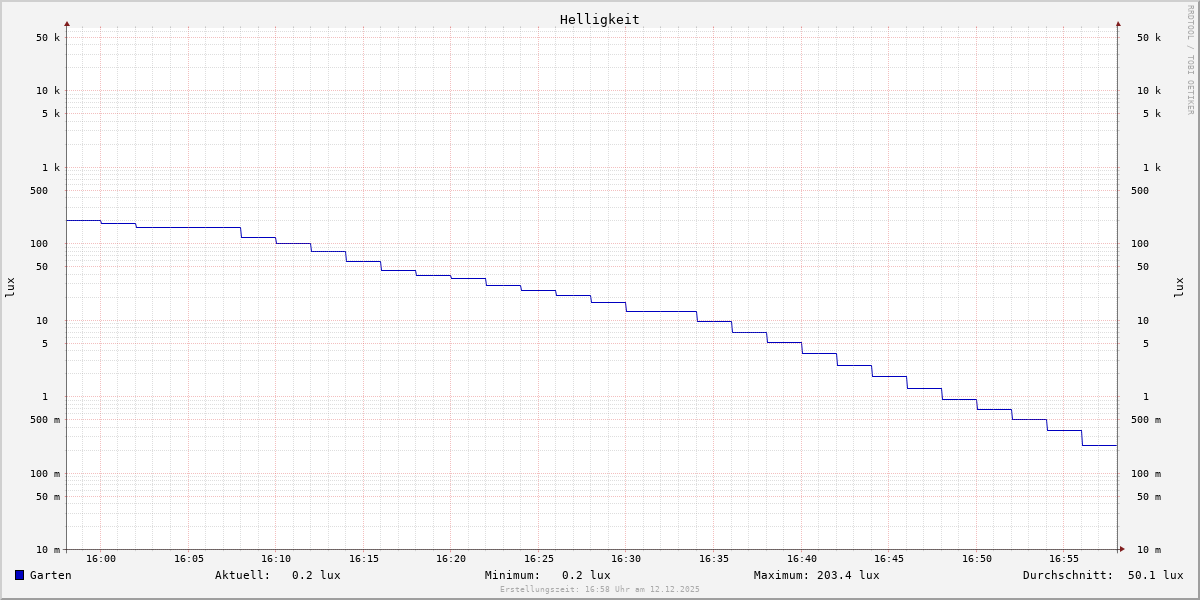Click the Garten legend label

coord(50,575)
